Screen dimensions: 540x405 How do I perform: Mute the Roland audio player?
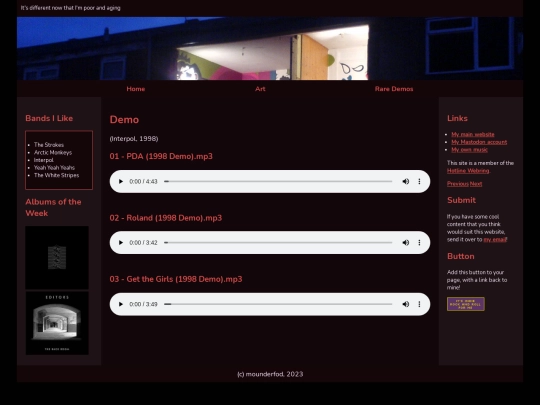click(x=406, y=243)
